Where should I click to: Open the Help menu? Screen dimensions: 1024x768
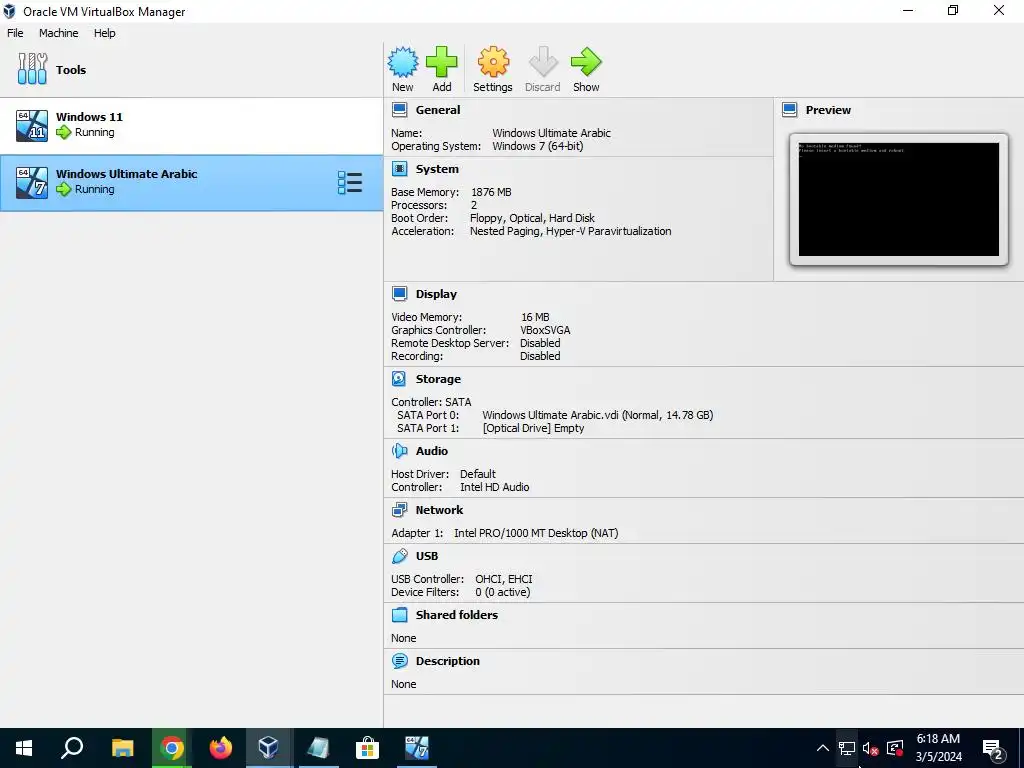(104, 33)
